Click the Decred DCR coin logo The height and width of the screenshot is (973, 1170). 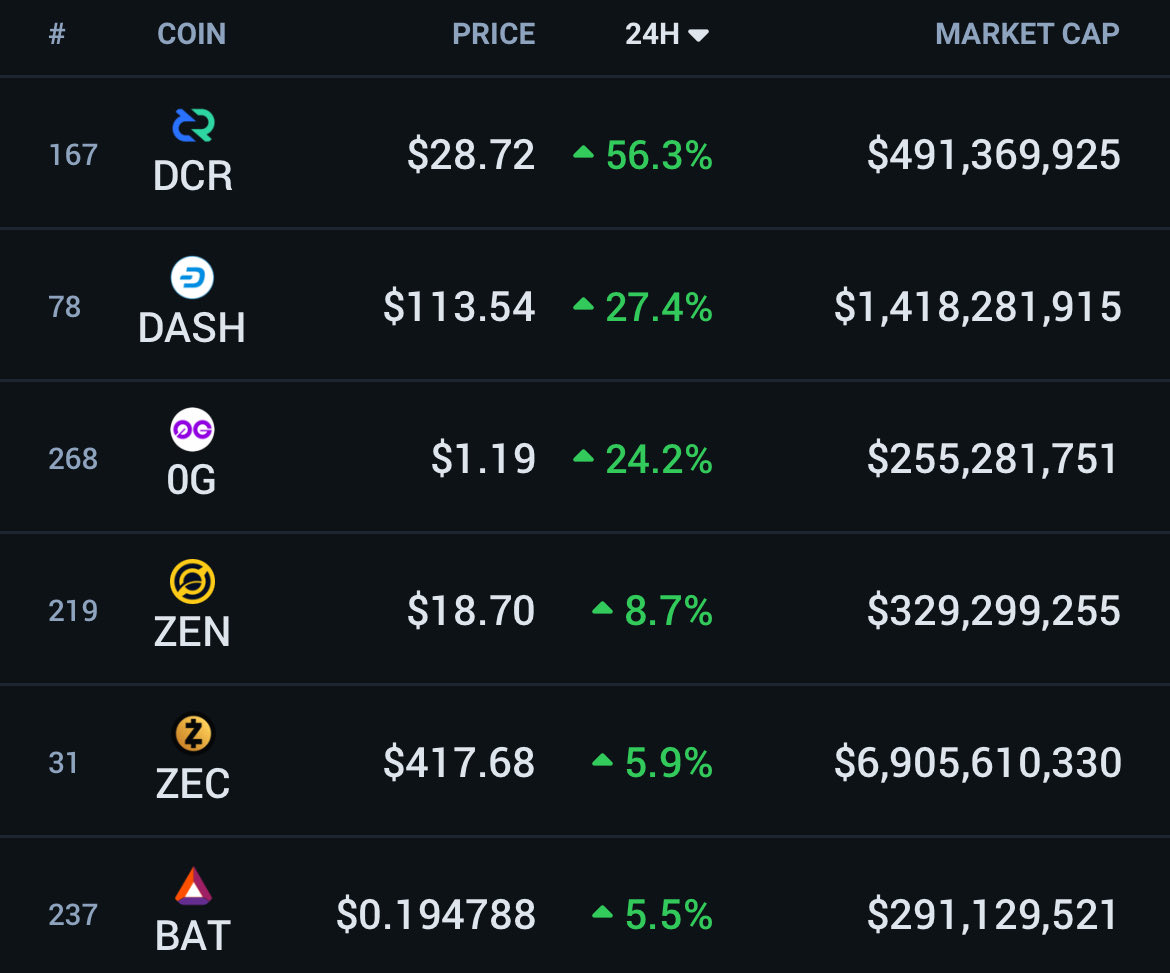point(192,126)
